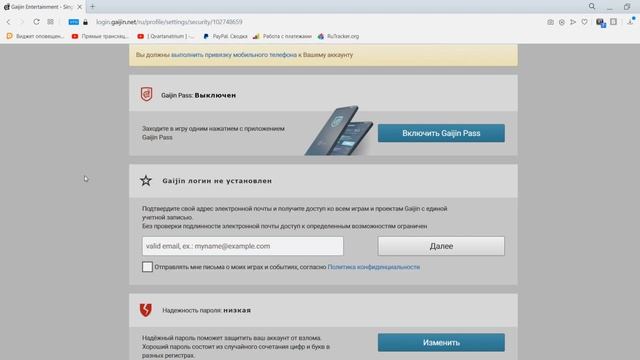Click the Далее button
The height and width of the screenshot is (360, 640).
(x=441, y=246)
